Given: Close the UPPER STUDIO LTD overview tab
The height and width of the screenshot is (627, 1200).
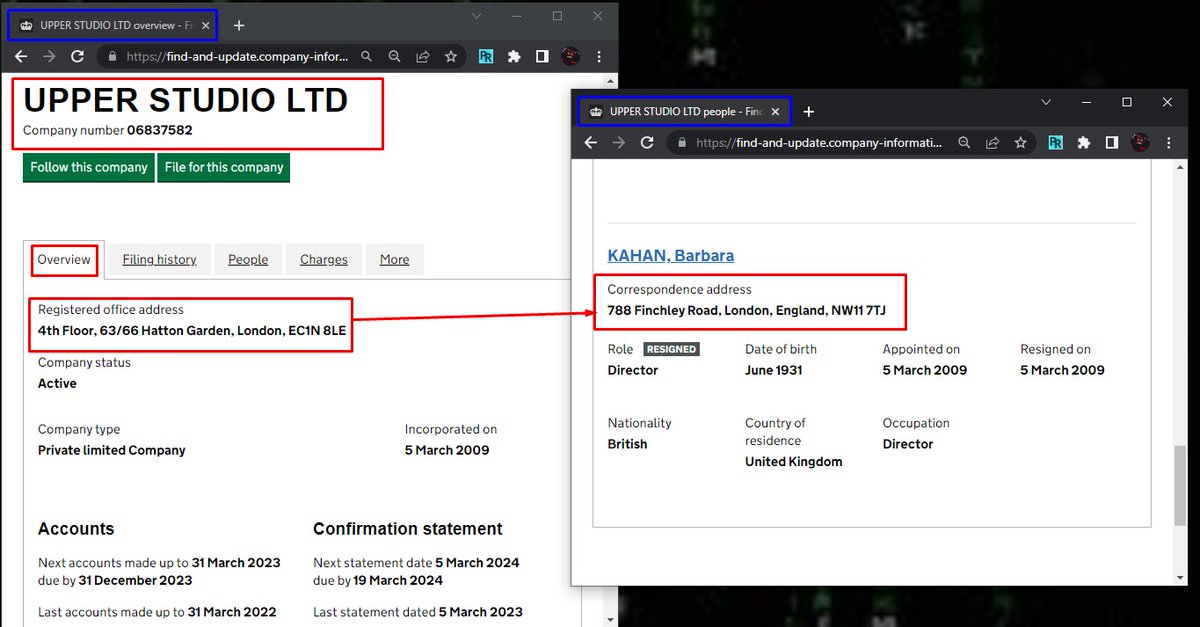Looking at the screenshot, I should (205, 25).
